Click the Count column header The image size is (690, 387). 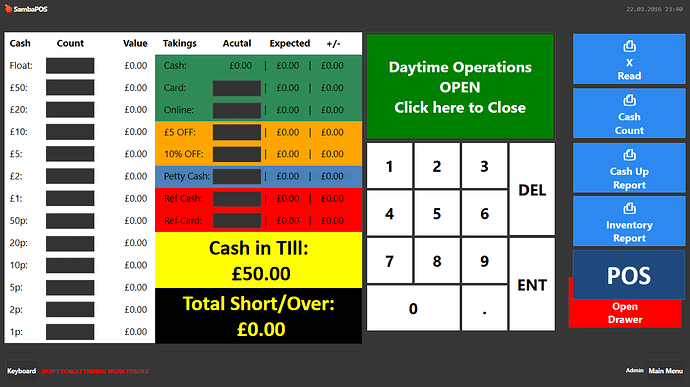click(x=70, y=43)
